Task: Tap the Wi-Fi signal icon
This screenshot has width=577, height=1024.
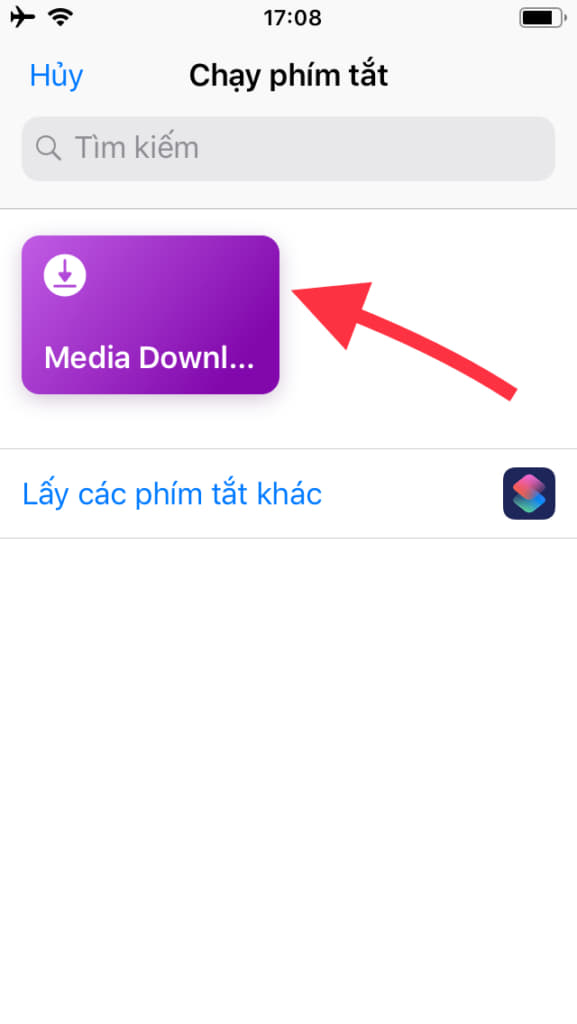Action: tap(61, 17)
